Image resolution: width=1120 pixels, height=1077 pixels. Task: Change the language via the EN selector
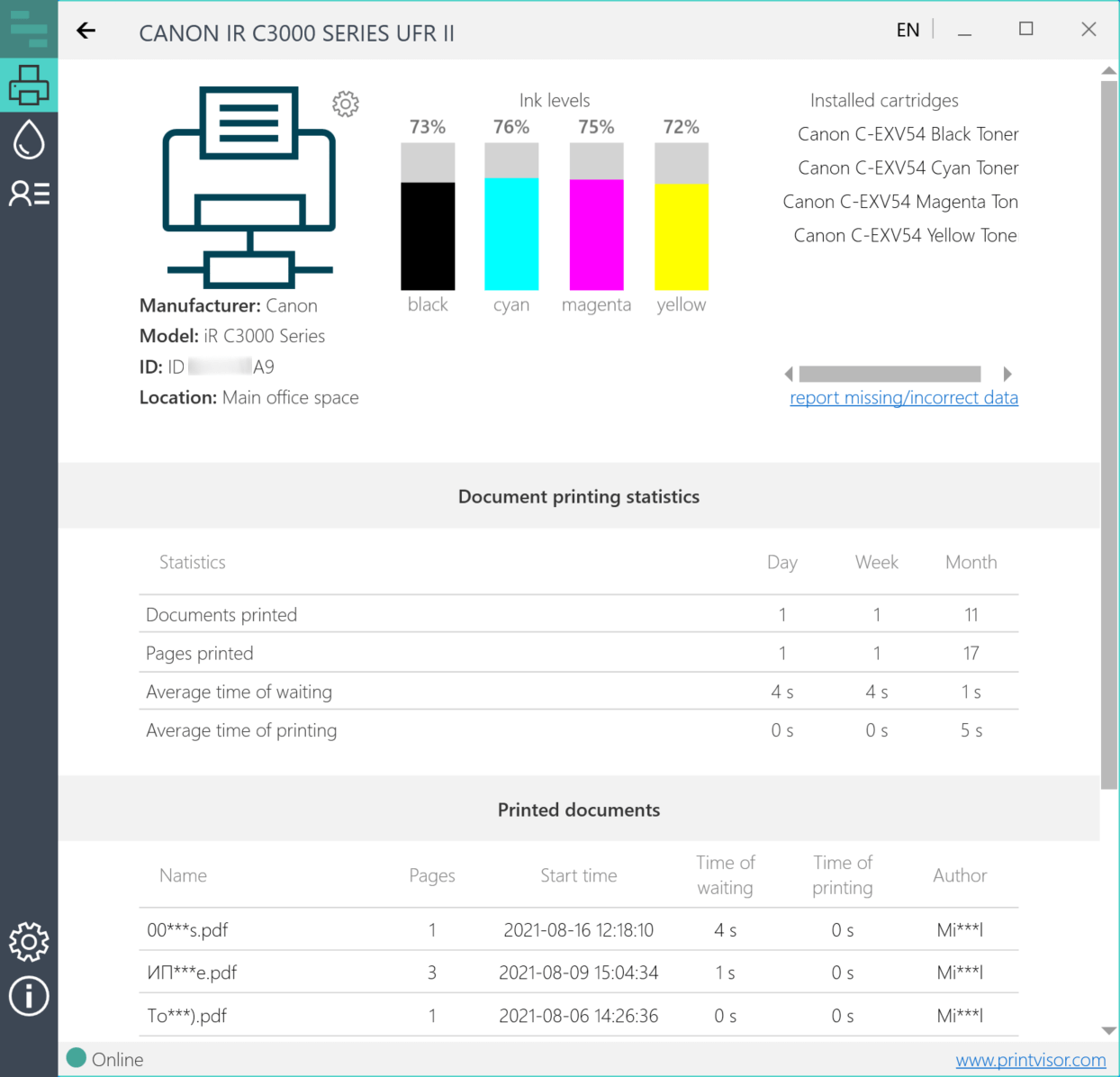pyautogui.click(x=908, y=31)
